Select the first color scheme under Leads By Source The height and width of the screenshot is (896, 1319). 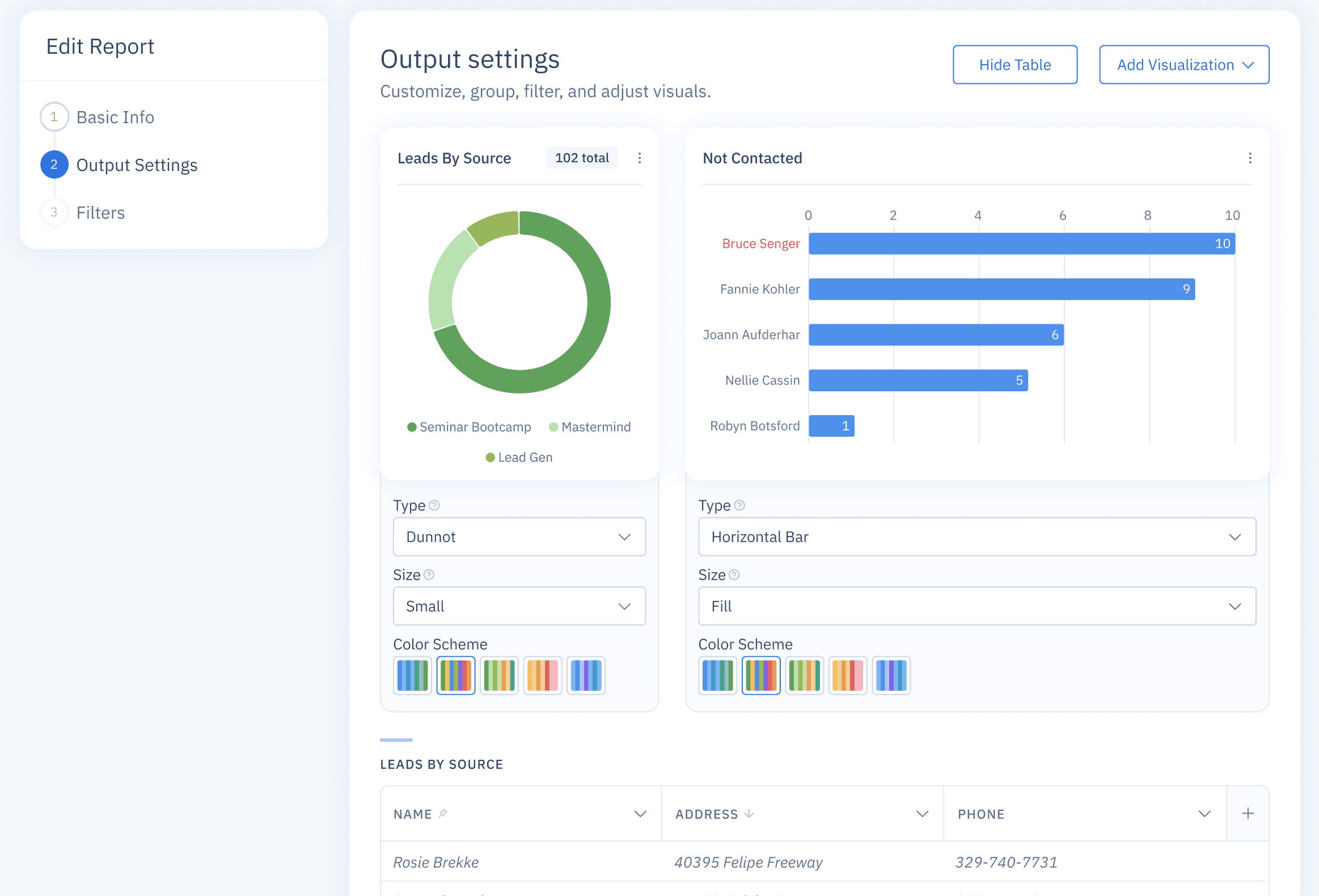point(413,675)
